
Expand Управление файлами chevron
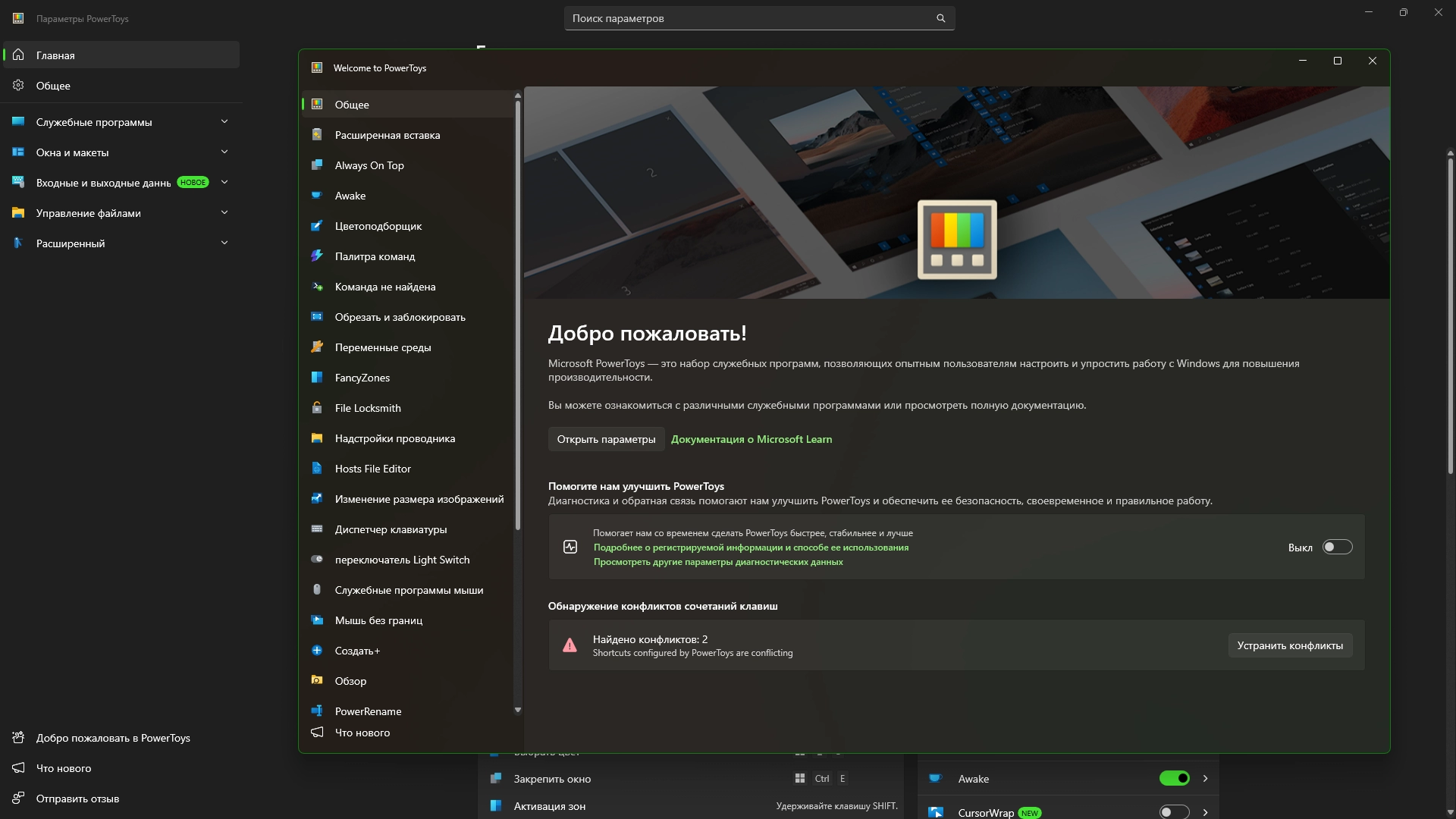coord(224,213)
